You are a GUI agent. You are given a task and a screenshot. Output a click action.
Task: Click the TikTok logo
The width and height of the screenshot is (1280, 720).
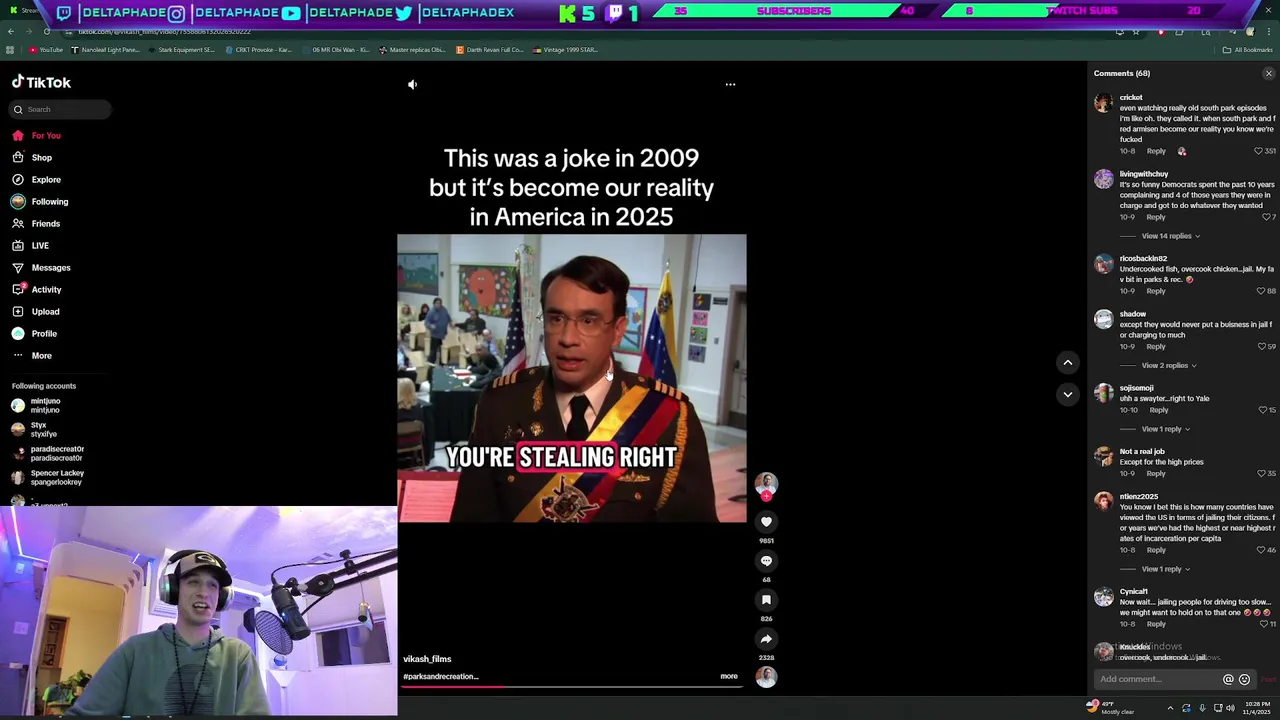tap(41, 82)
